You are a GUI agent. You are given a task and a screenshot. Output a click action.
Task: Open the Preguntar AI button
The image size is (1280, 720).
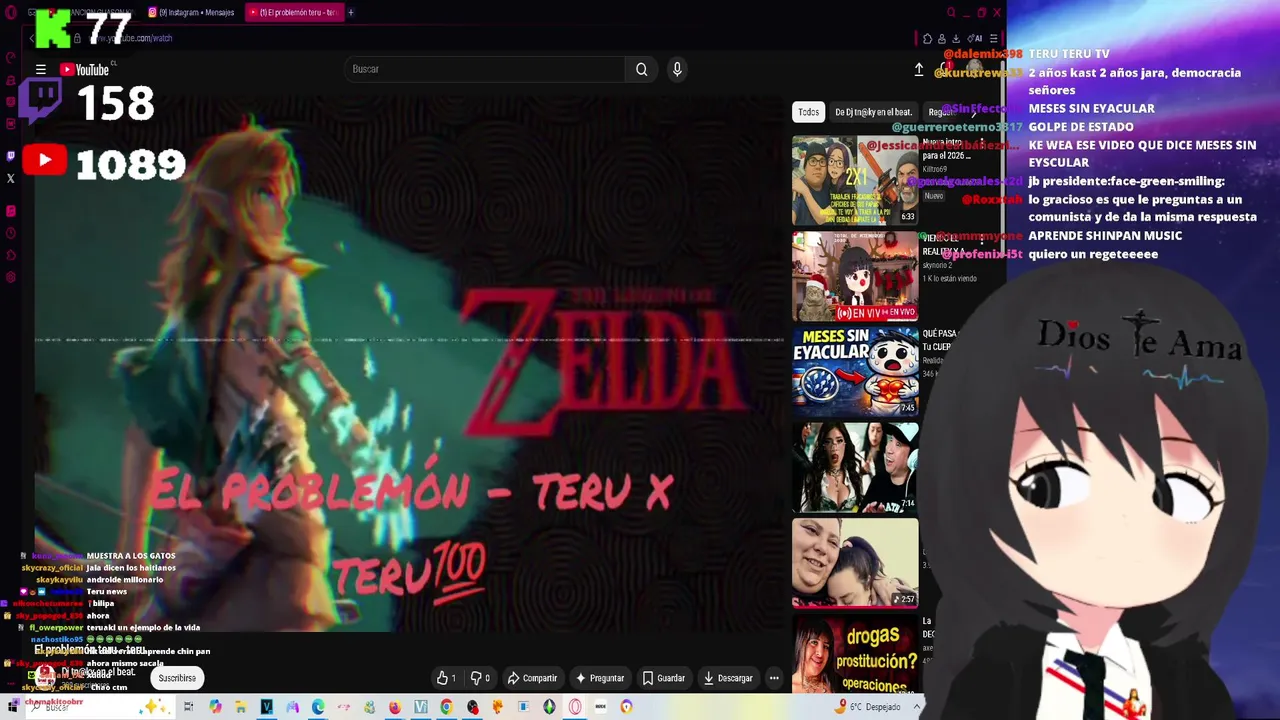tap(599, 678)
